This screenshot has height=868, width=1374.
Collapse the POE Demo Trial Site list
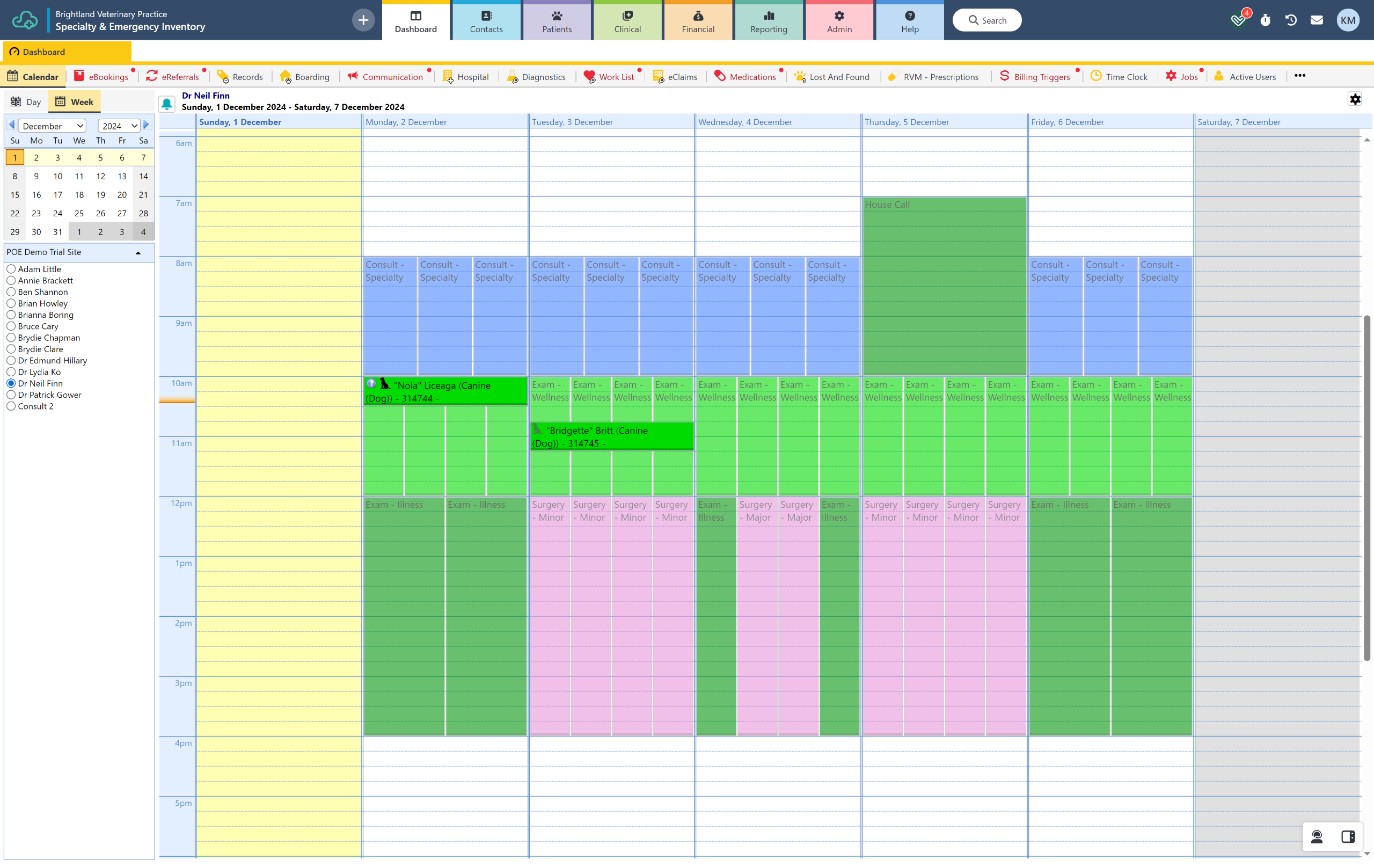(x=137, y=253)
